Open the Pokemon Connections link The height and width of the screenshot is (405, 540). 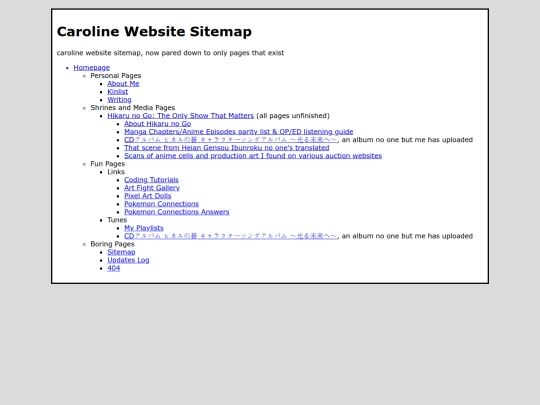click(162, 204)
